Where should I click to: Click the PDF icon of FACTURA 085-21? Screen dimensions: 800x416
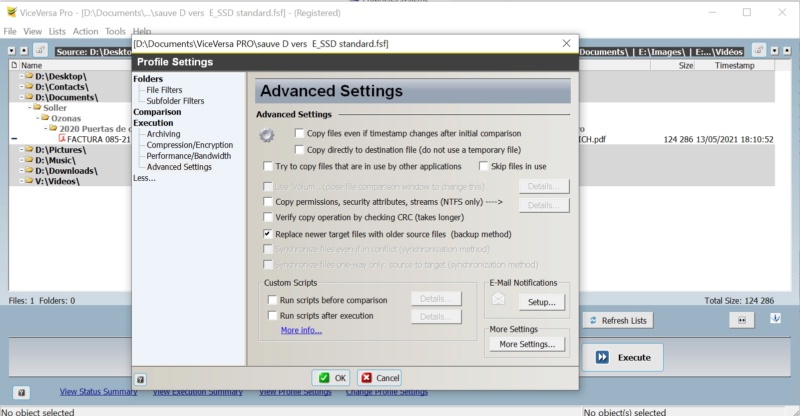tap(62, 139)
